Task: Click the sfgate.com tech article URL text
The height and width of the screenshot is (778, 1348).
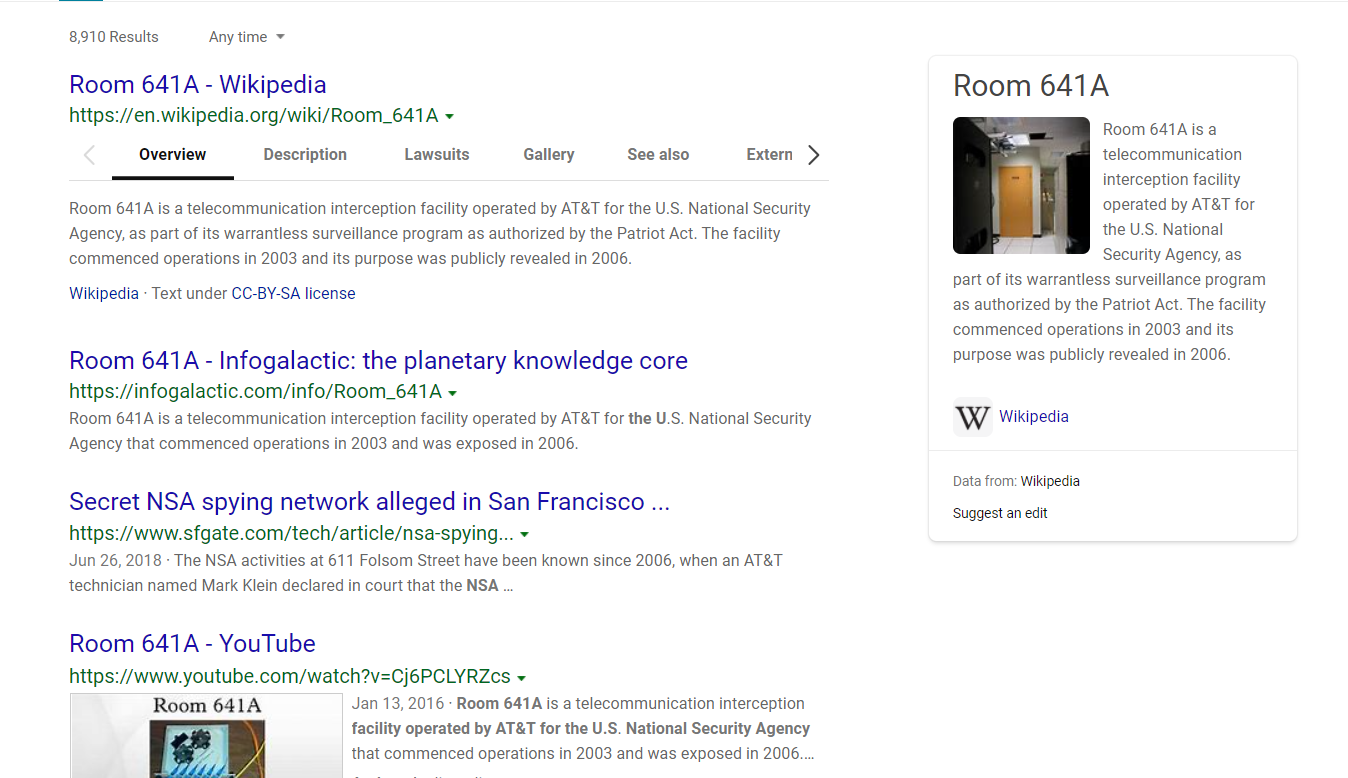Action: tap(292, 533)
